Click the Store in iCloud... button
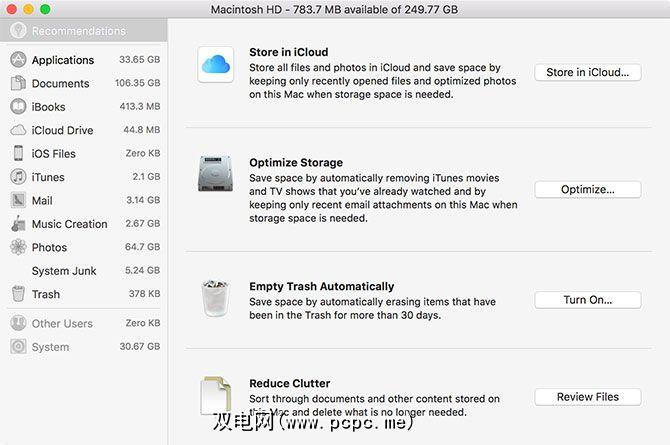The height and width of the screenshot is (445, 670). [x=588, y=72]
